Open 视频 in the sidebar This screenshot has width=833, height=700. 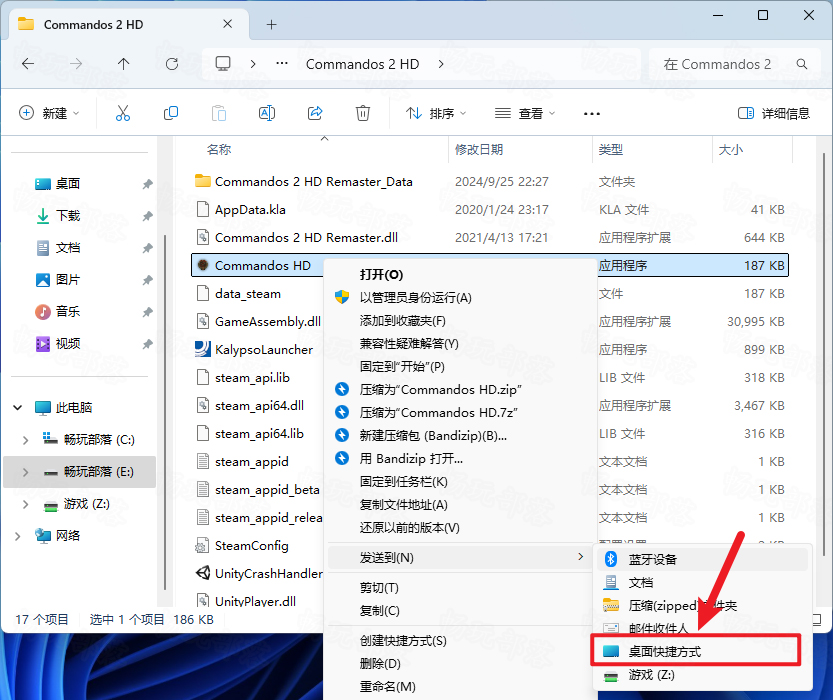click(x=67, y=344)
